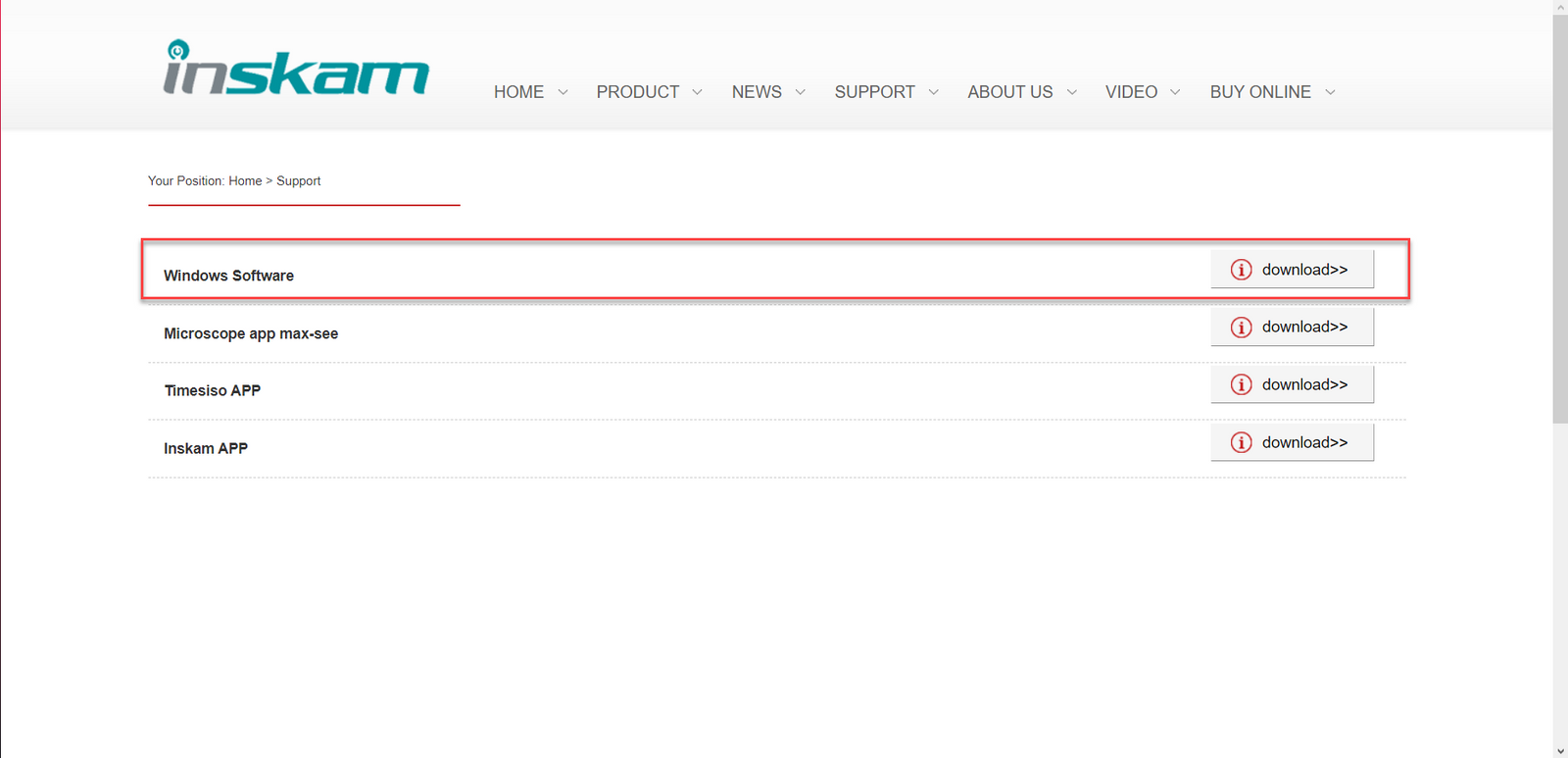Image resolution: width=1568 pixels, height=758 pixels.
Task: Click info icon in Timesiso APP download button
Action: coord(1241,384)
